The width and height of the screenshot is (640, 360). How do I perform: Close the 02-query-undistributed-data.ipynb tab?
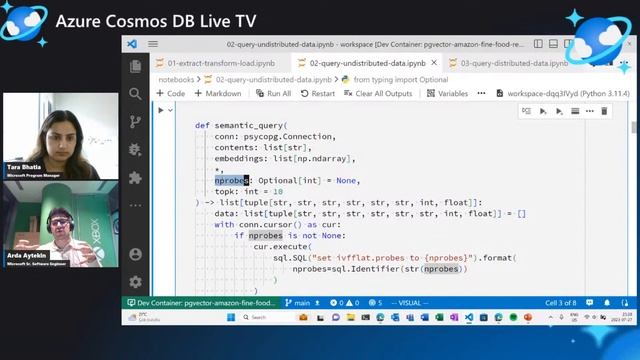tap(434, 63)
